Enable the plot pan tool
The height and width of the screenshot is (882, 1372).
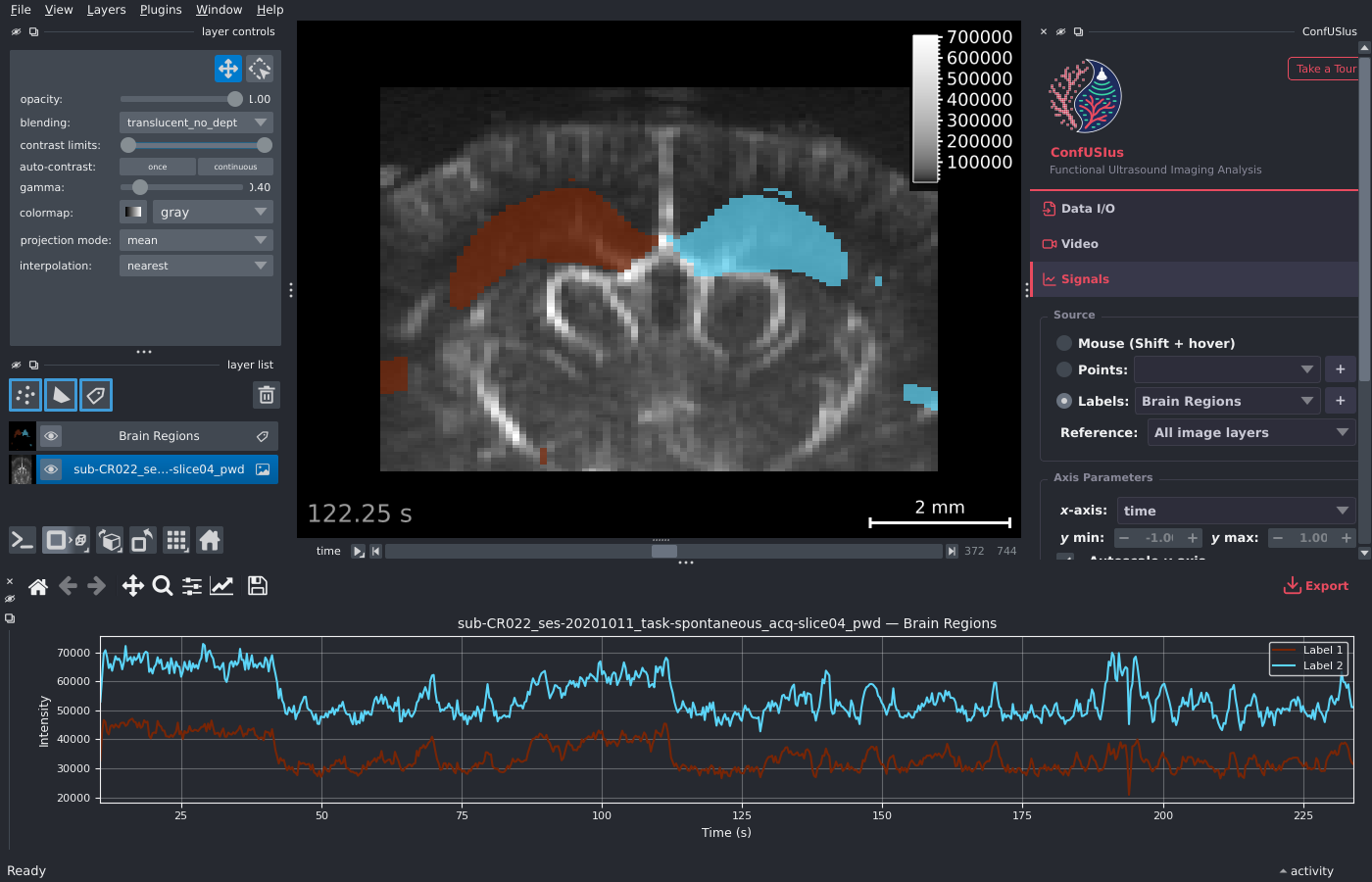[133, 586]
